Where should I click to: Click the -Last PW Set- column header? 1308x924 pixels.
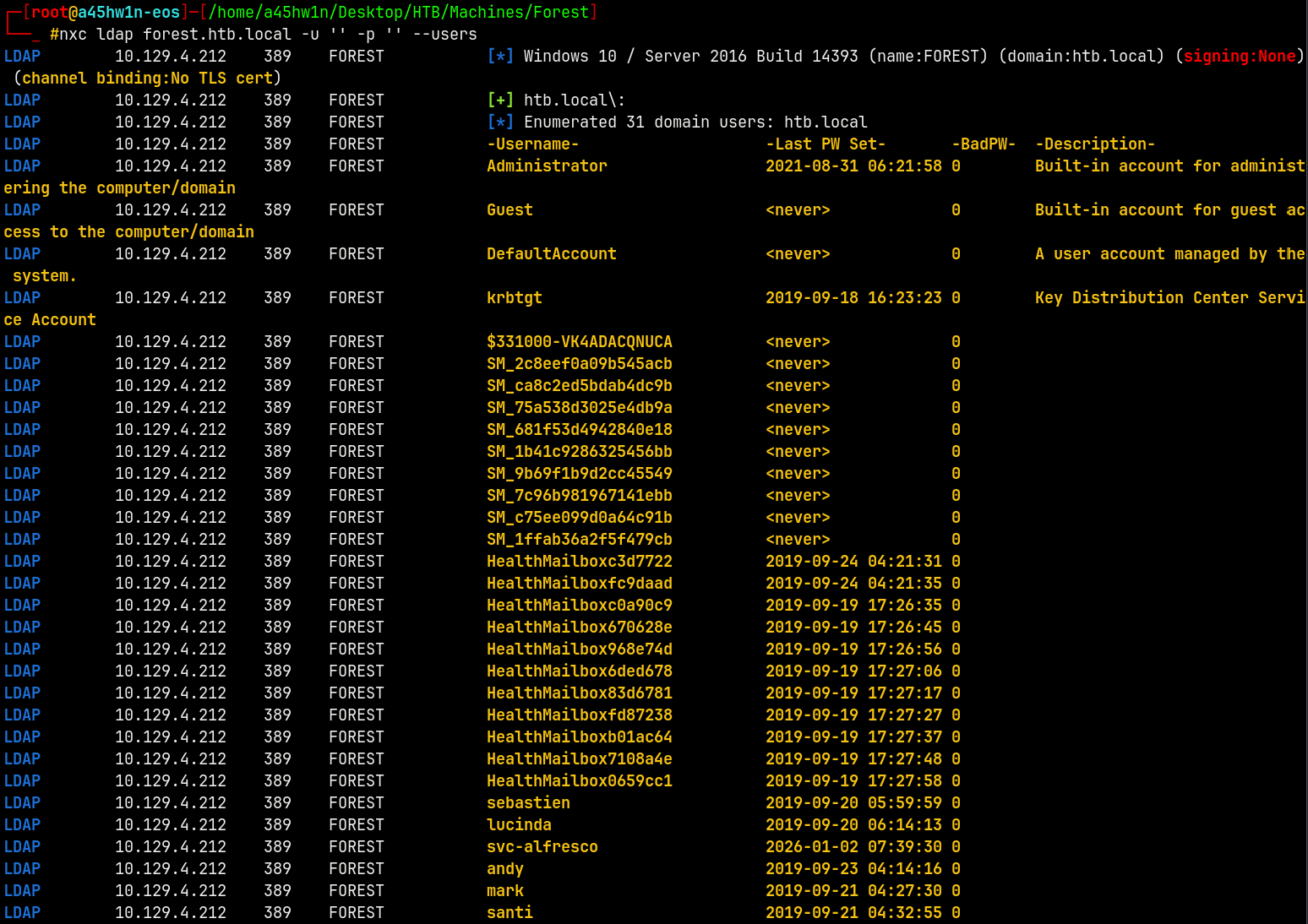[826, 144]
